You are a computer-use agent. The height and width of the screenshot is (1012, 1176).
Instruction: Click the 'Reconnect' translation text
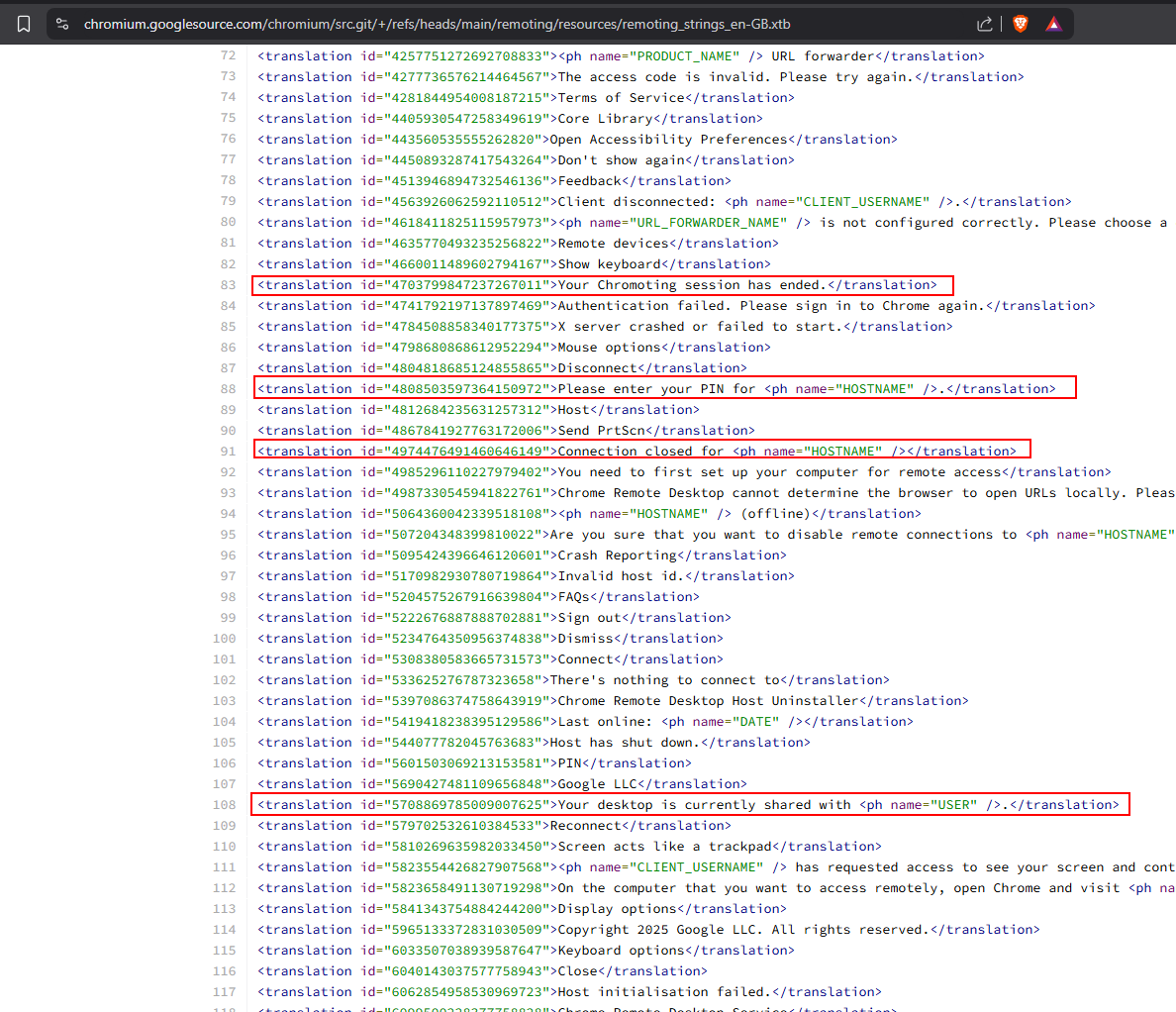(x=585, y=825)
